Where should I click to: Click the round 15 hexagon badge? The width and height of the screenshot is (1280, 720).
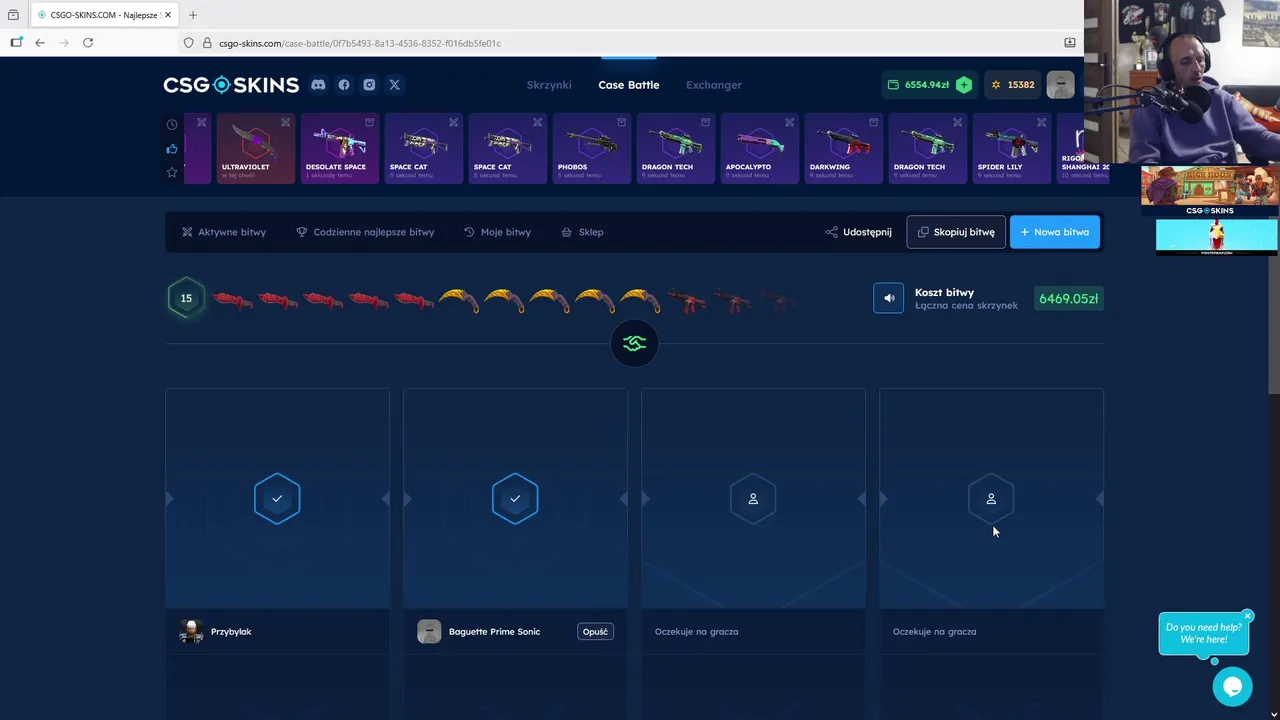[186, 298]
